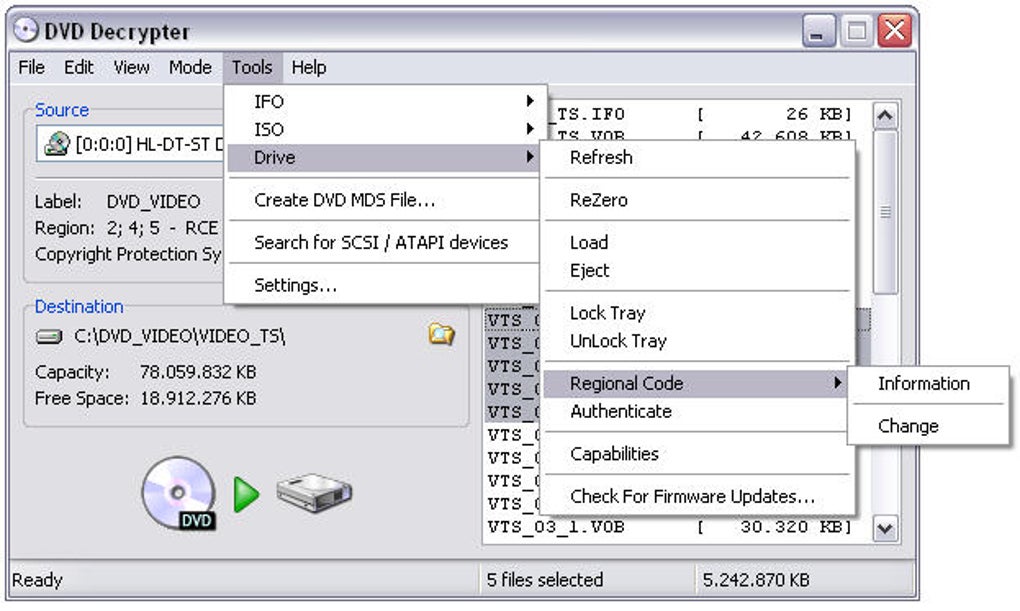Minimize the DVD Decrypter window
The width and height of the screenshot is (1020, 611).
818,31
